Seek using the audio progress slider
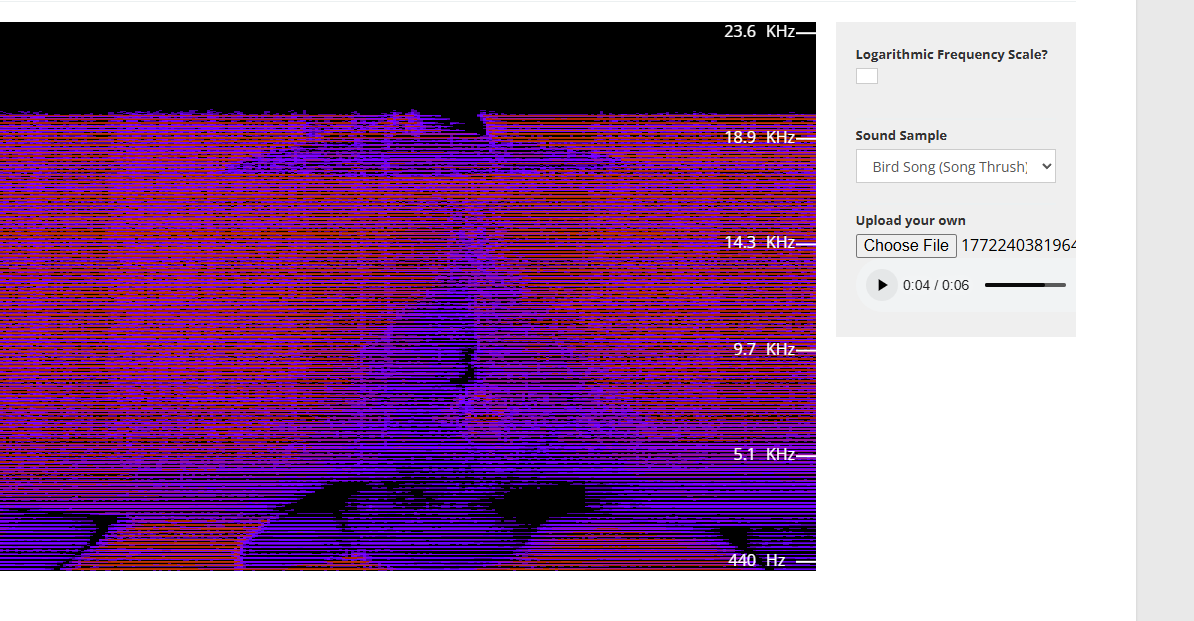 [x=1025, y=285]
